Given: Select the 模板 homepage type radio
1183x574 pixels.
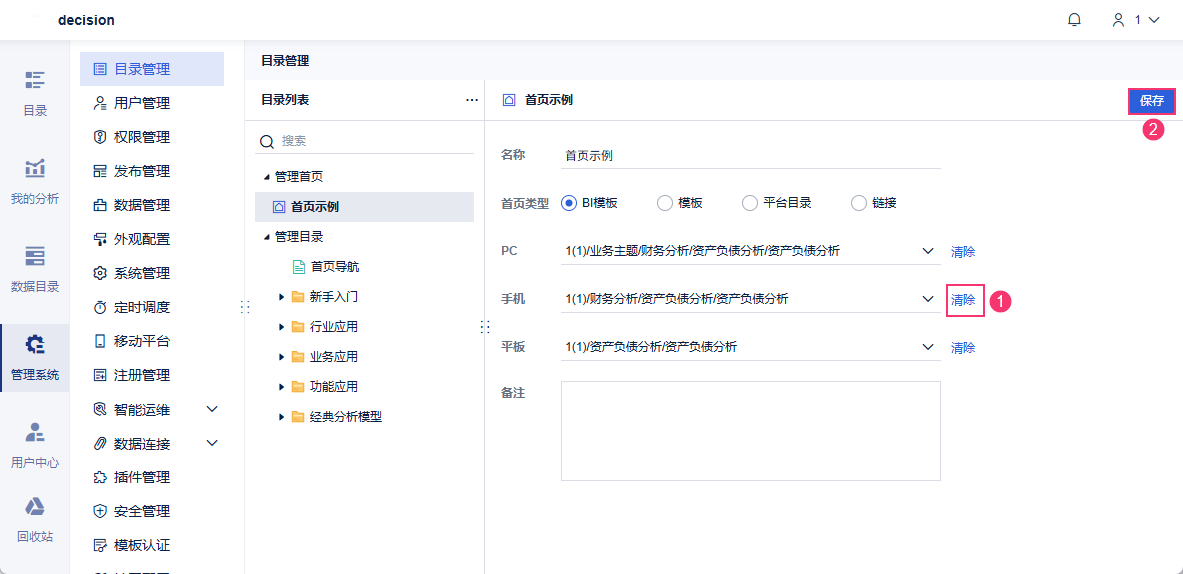Looking at the screenshot, I should (x=665, y=203).
